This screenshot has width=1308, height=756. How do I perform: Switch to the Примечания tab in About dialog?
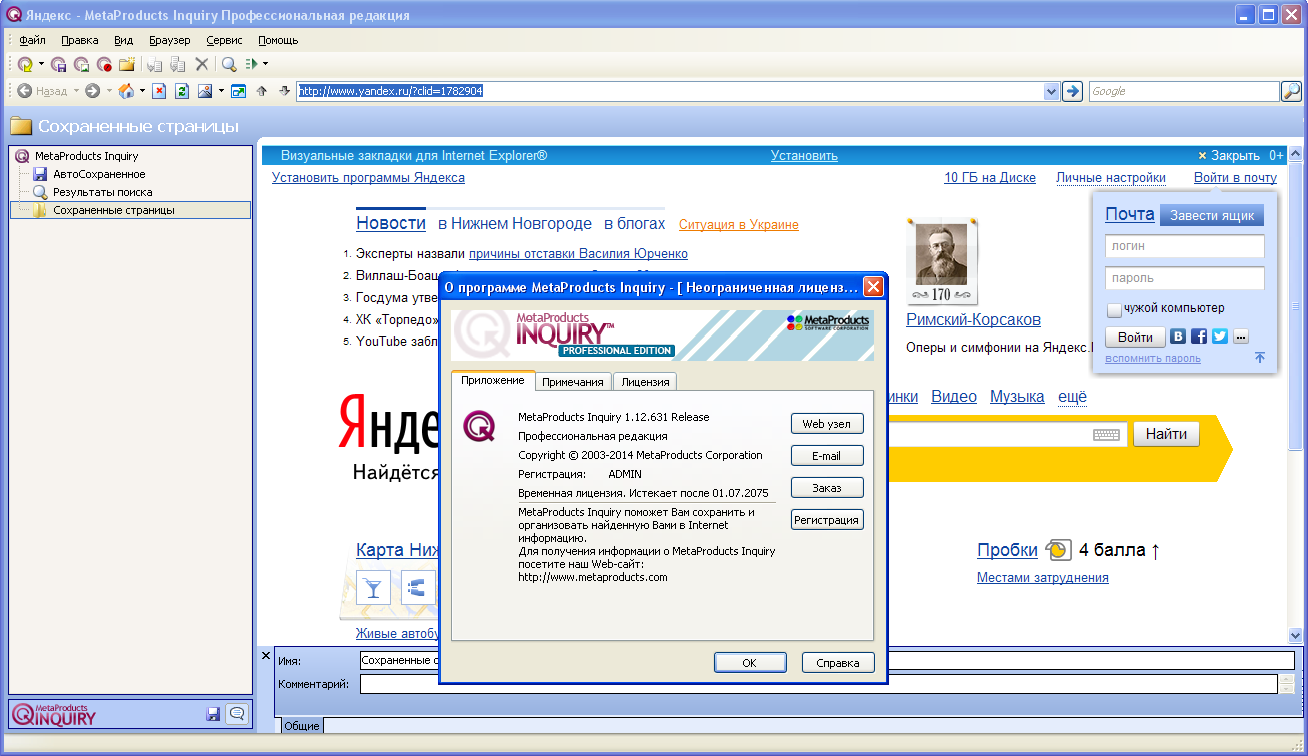573,382
